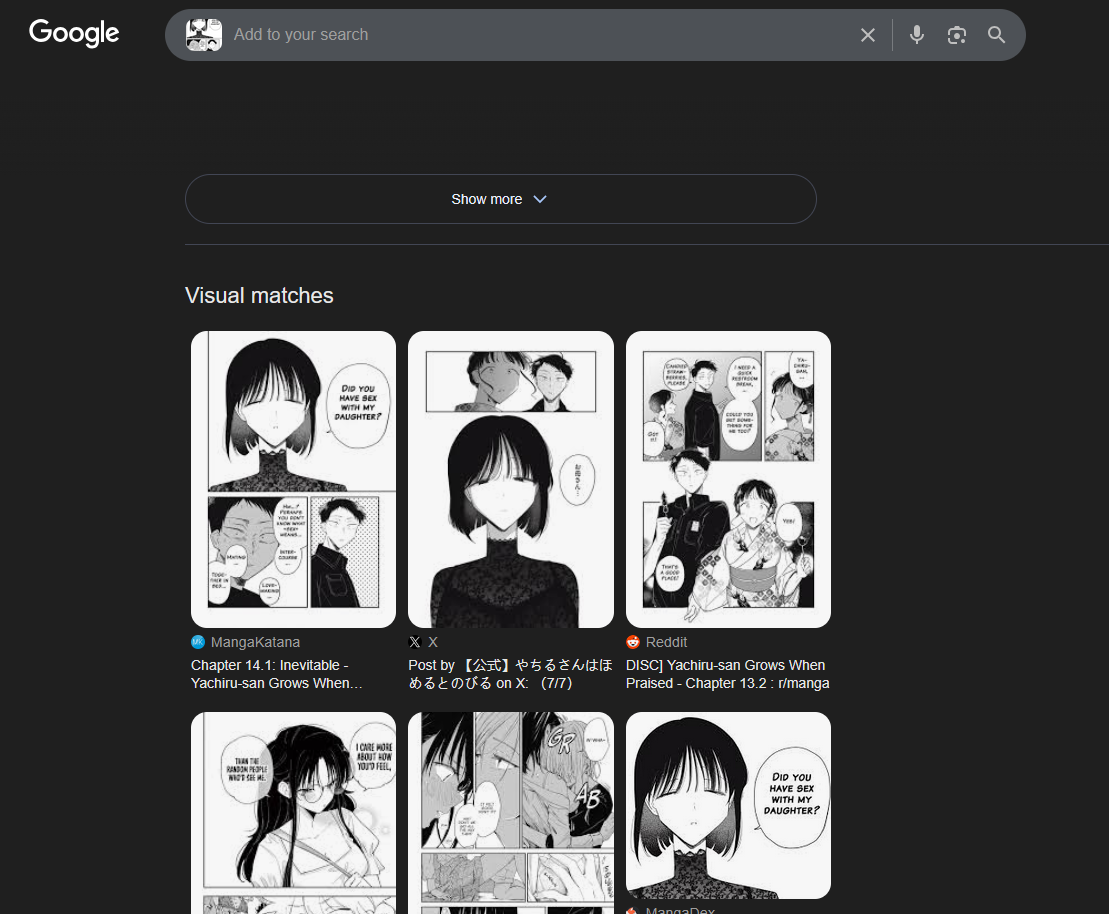Click the MangaKatana source name

[x=255, y=642]
